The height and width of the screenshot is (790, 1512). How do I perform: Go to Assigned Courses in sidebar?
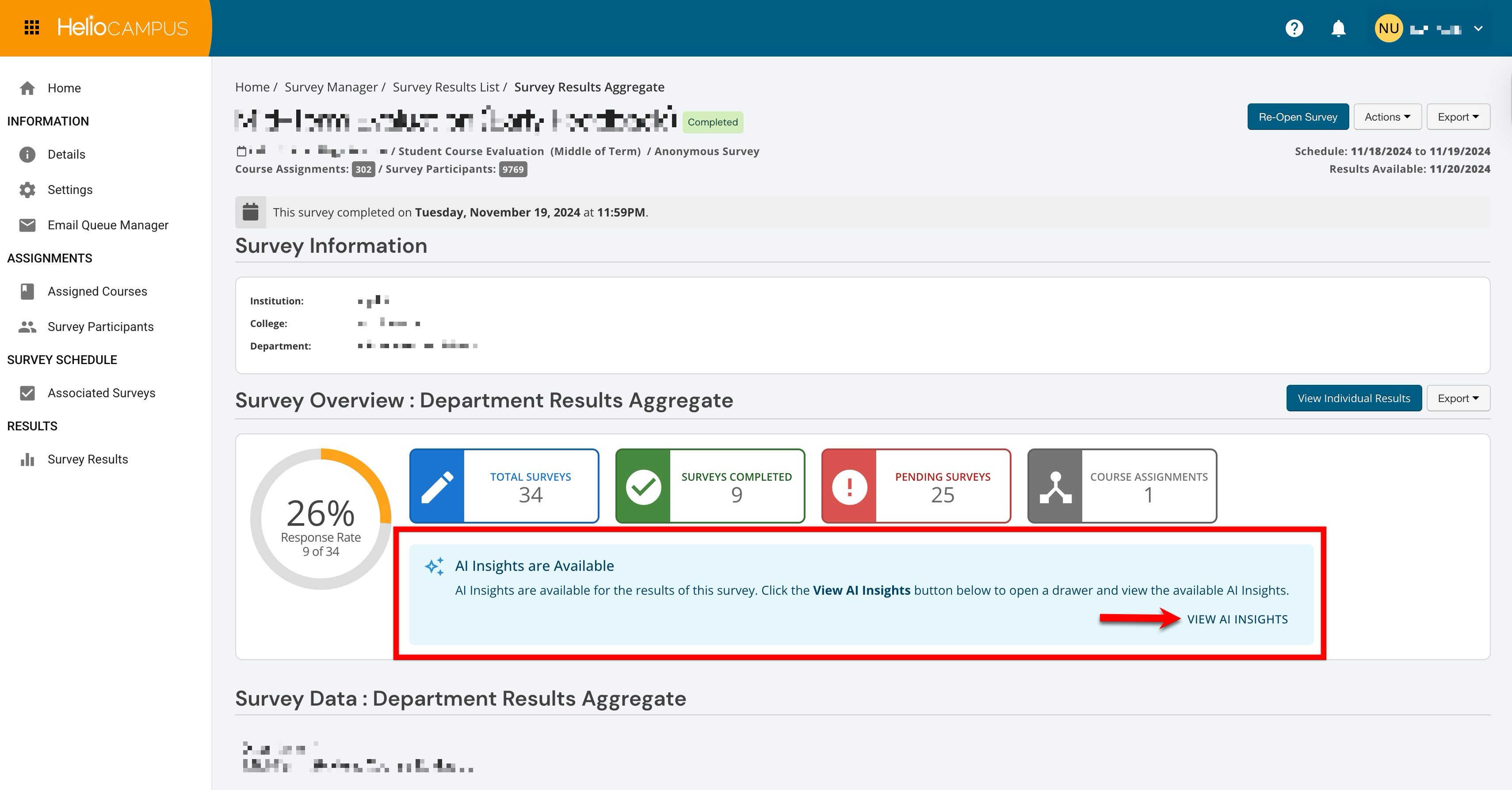[x=97, y=292]
